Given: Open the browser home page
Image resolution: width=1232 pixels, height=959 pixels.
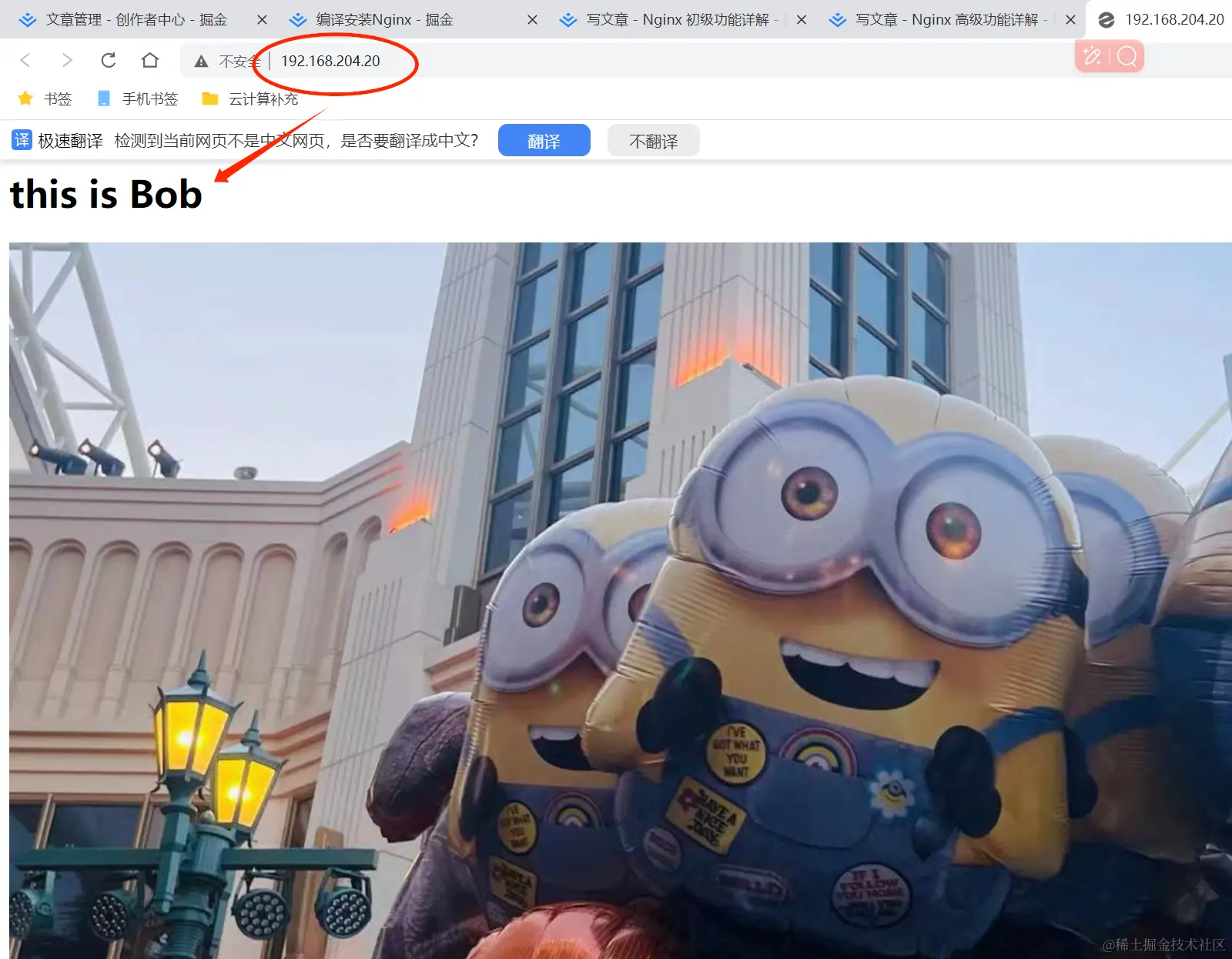Looking at the screenshot, I should click(150, 60).
